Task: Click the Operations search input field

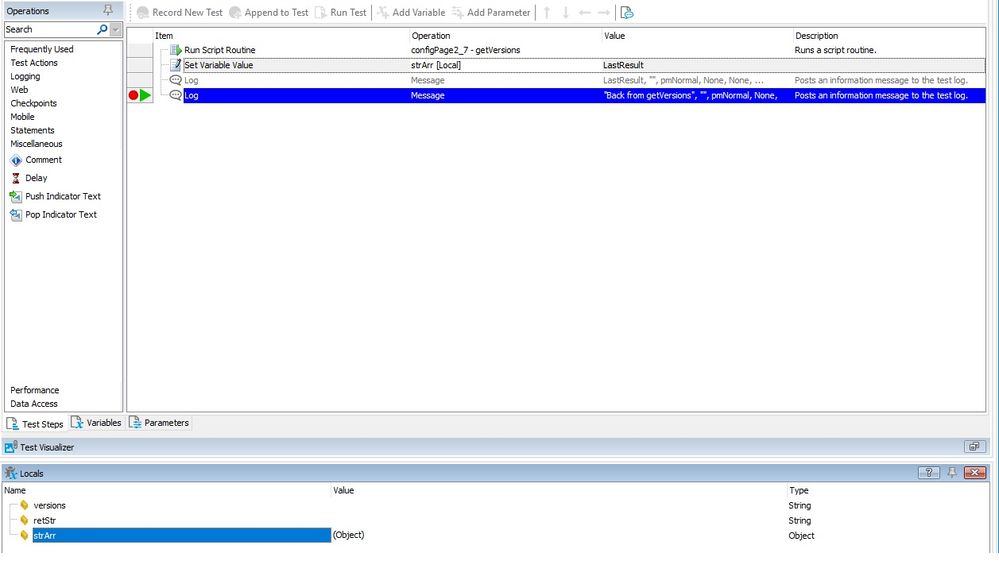Action: 48,30
